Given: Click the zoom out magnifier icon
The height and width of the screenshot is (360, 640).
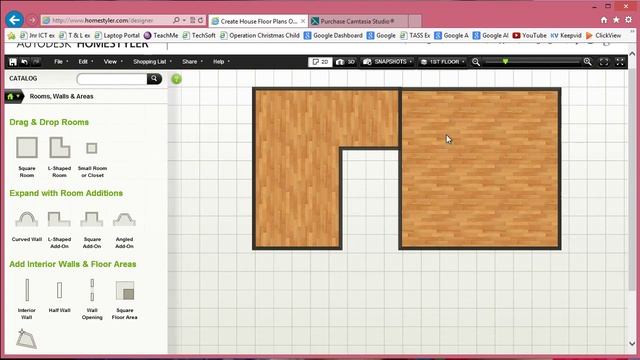Looking at the screenshot, I should coord(476,62).
